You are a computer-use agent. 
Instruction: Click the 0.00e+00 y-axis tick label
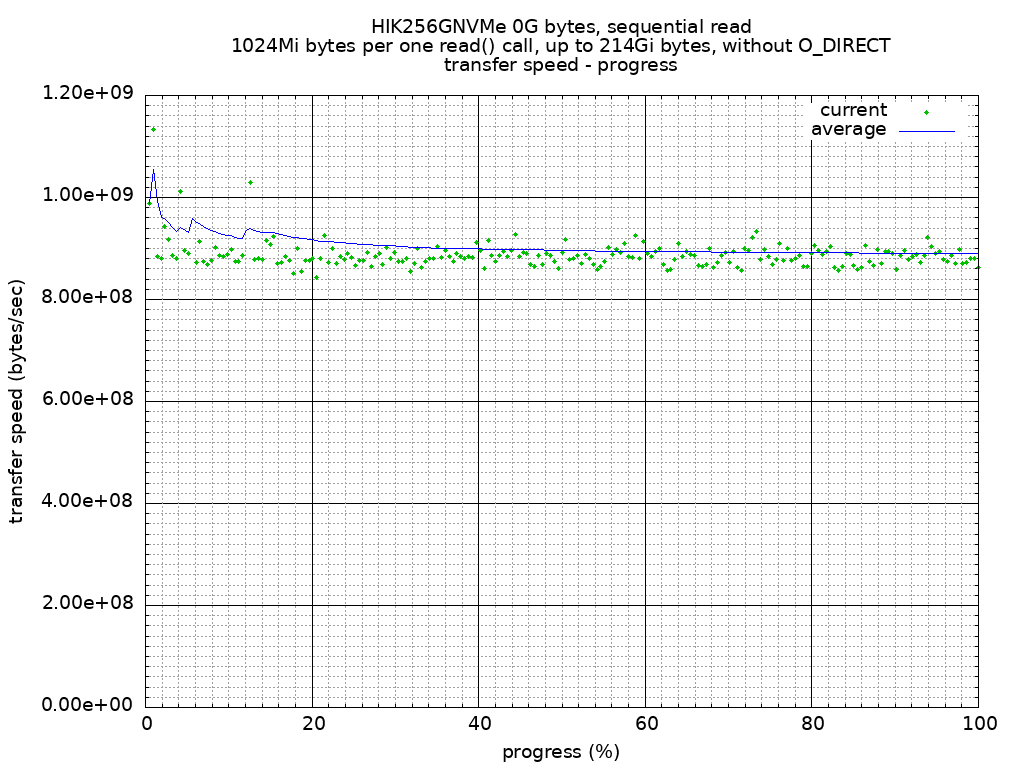tap(88, 704)
